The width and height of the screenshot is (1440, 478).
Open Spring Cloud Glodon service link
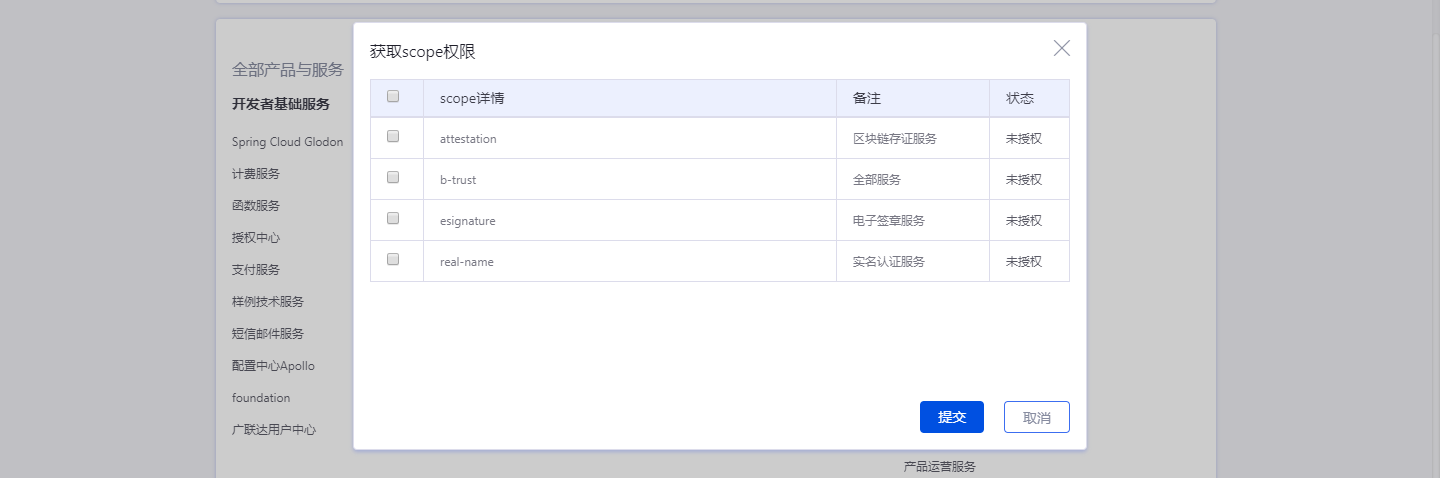coord(287,142)
